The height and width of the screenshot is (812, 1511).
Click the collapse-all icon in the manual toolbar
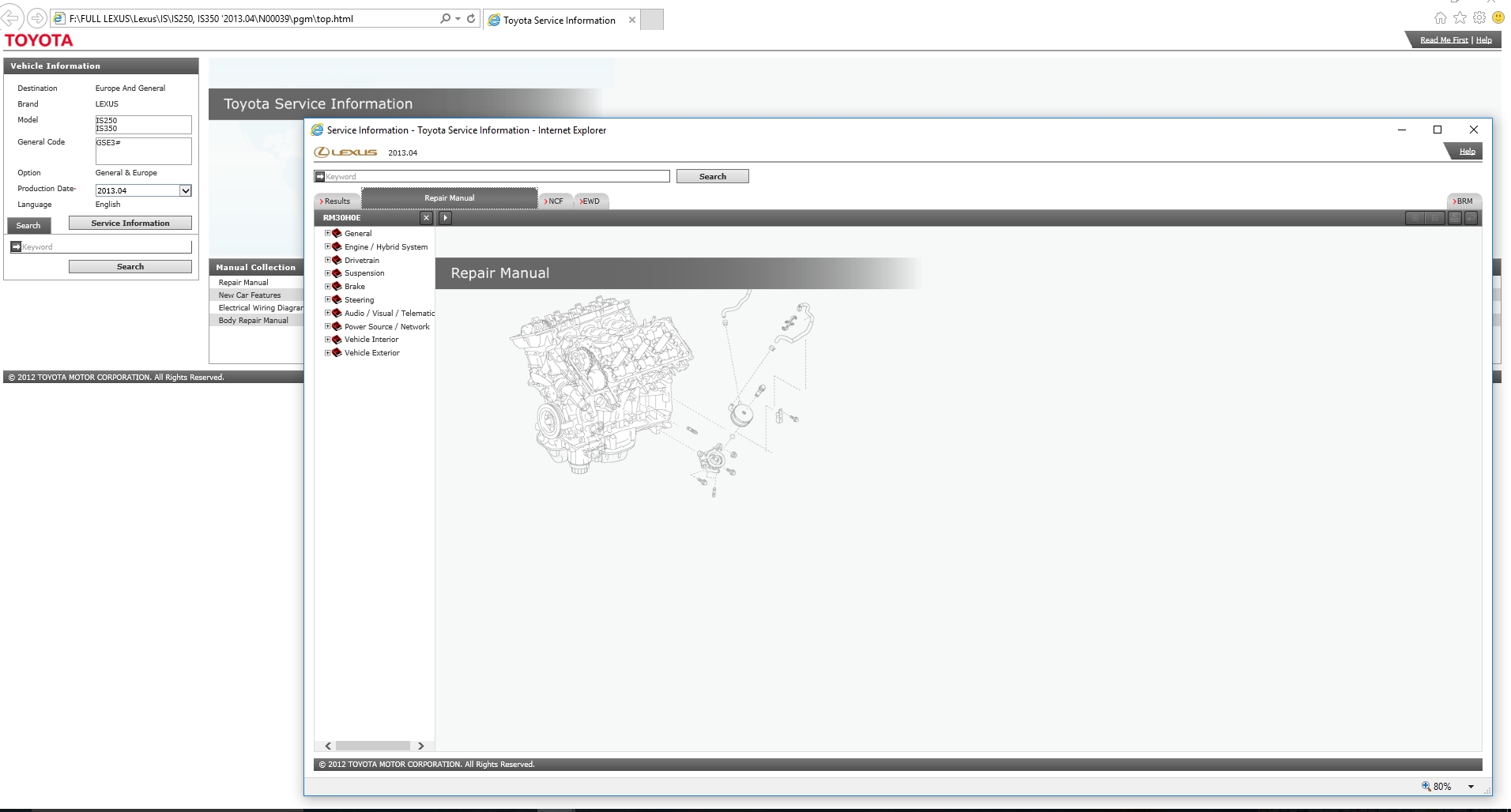click(1434, 218)
